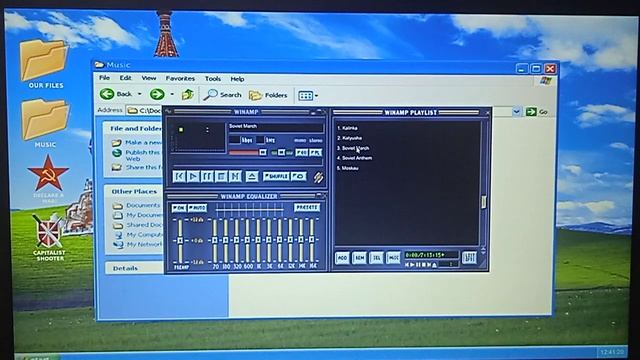Toggle Winamp repeat mode
640x360 pixels.
(299, 176)
